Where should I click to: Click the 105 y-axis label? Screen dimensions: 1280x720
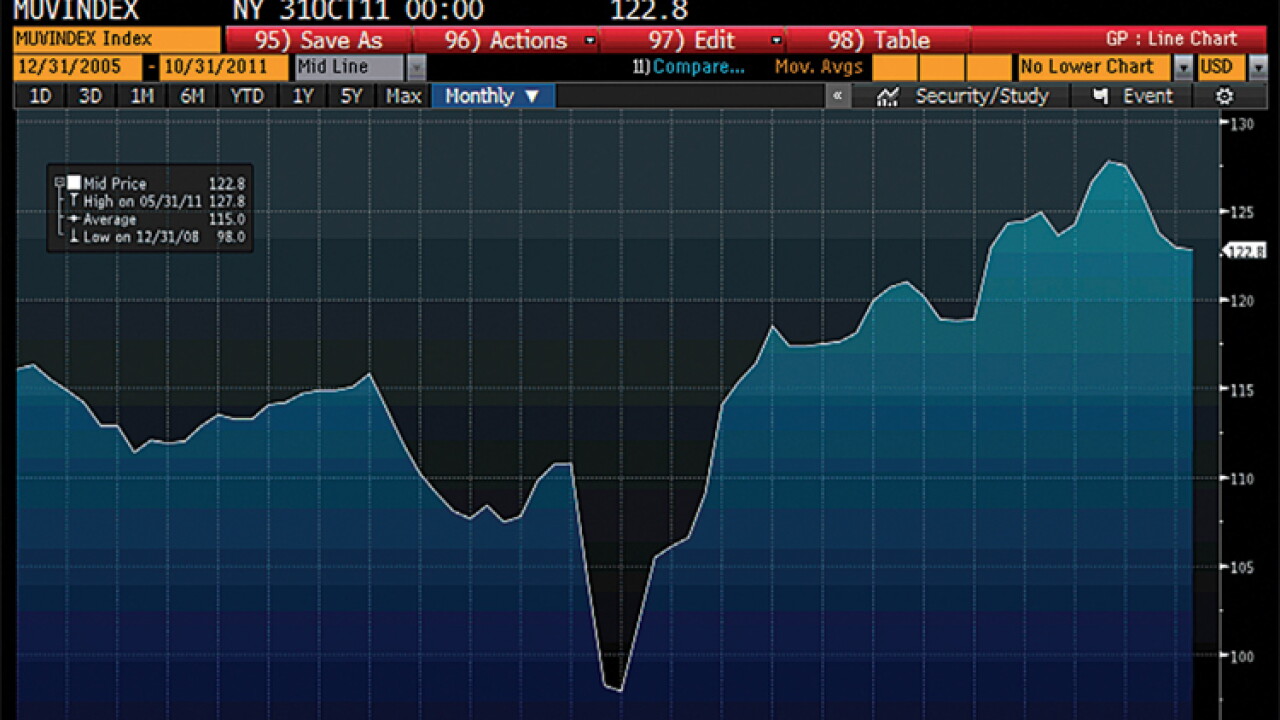(x=1242, y=568)
